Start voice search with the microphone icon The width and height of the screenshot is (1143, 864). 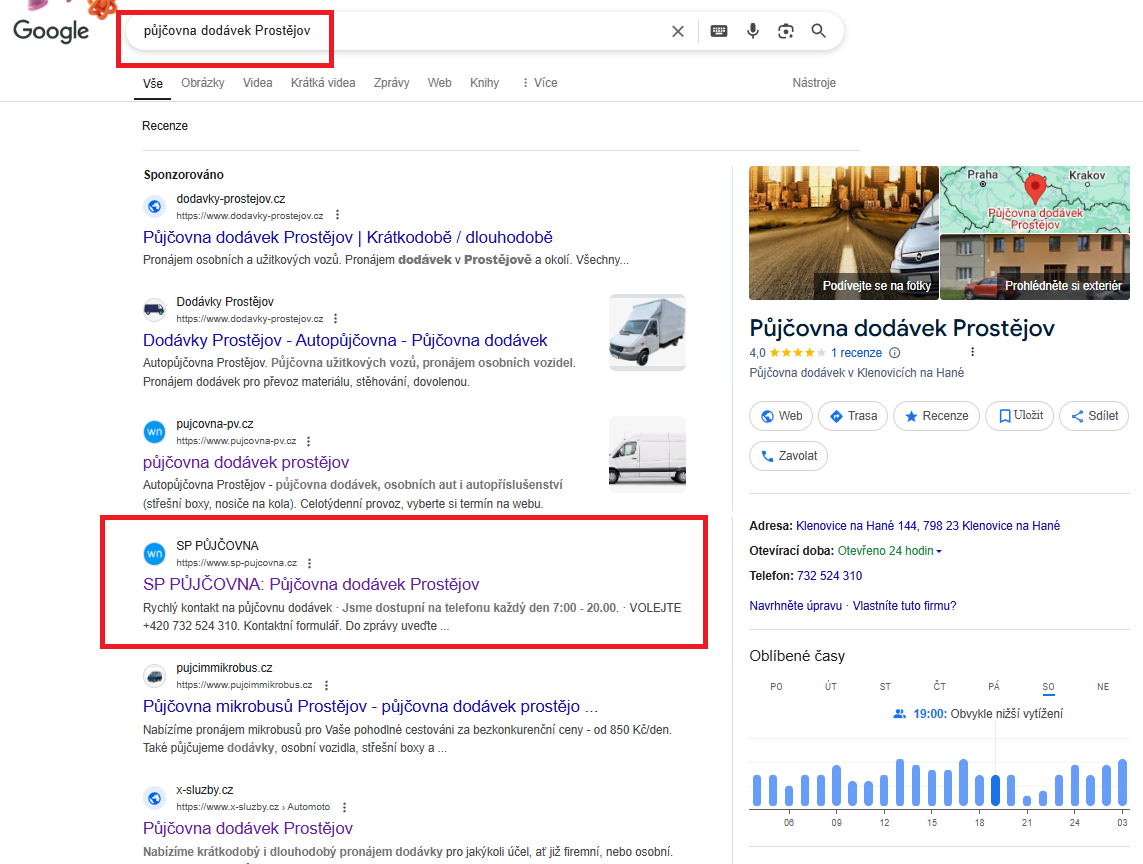pos(753,31)
